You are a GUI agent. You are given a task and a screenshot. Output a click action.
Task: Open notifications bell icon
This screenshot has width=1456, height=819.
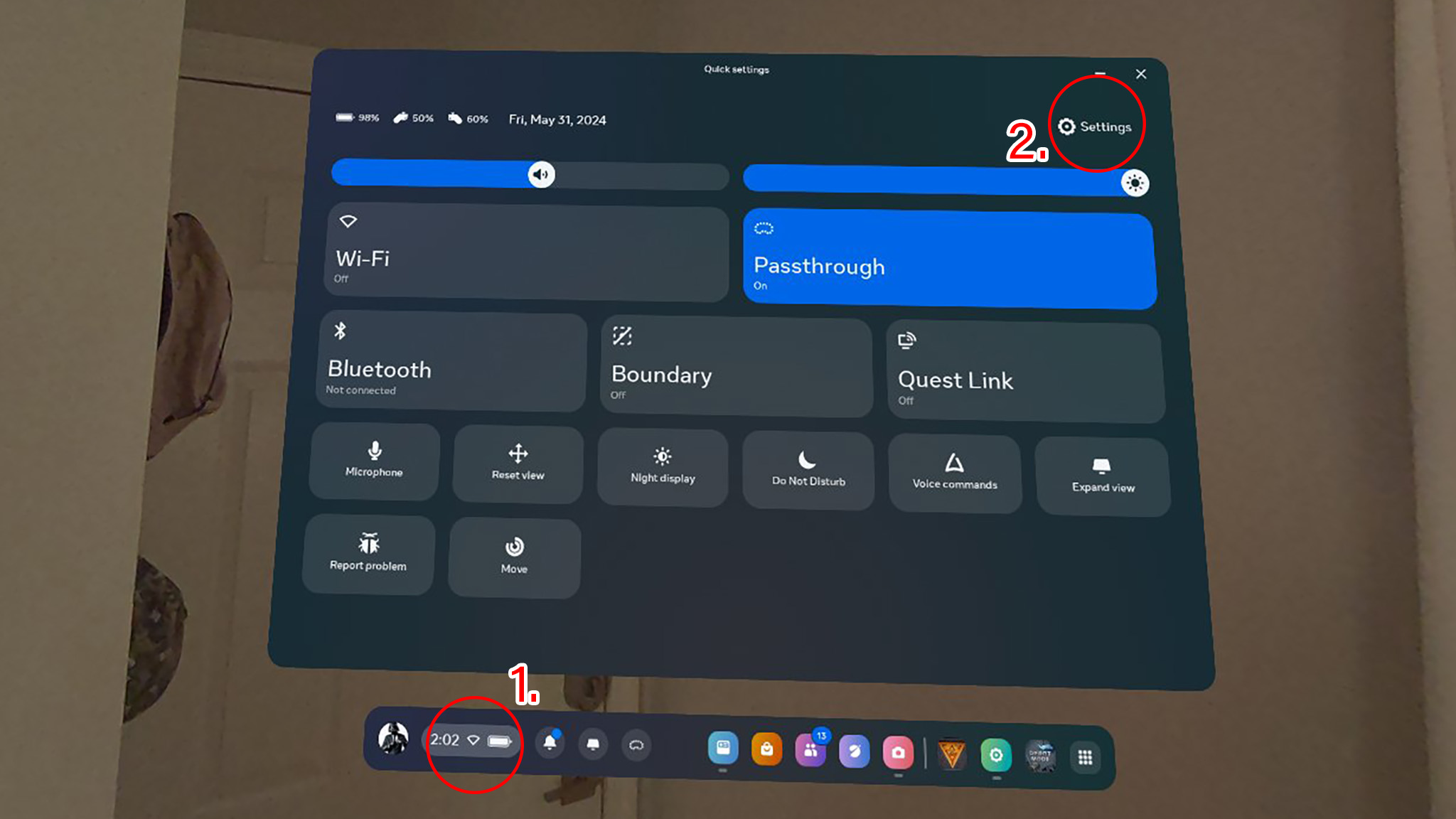click(x=549, y=743)
